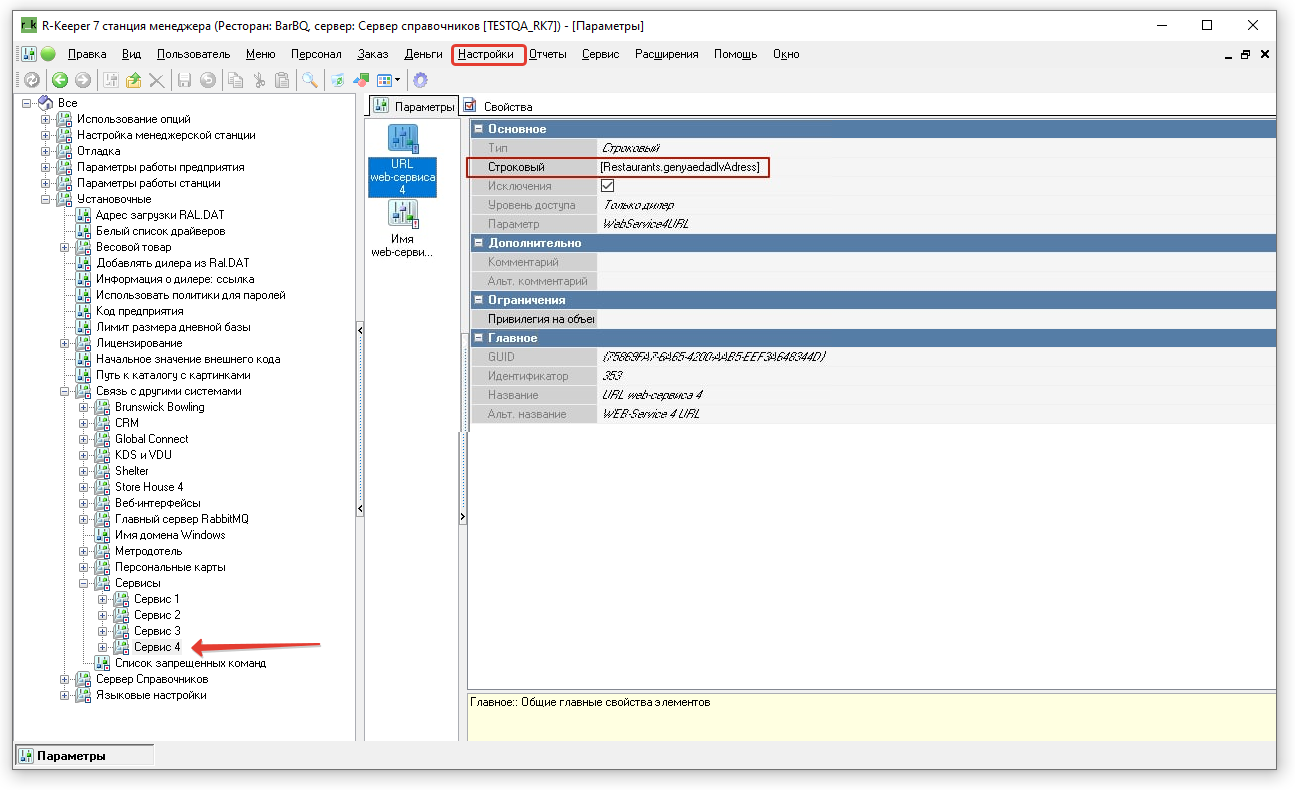The image size is (1295, 790).
Task: Click the Комментарий property field
Action: click(x=937, y=262)
